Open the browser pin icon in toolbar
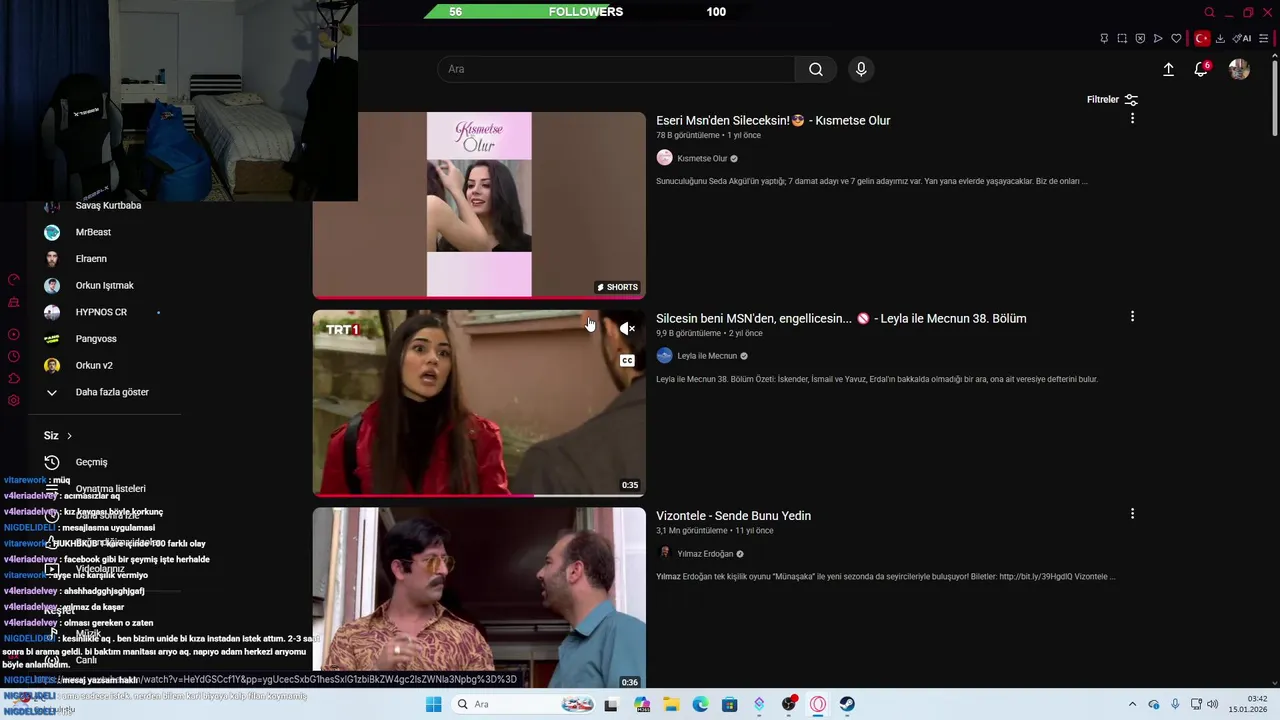The width and height of the screenshot is (1280, 720). click(x=1104, y=39)
